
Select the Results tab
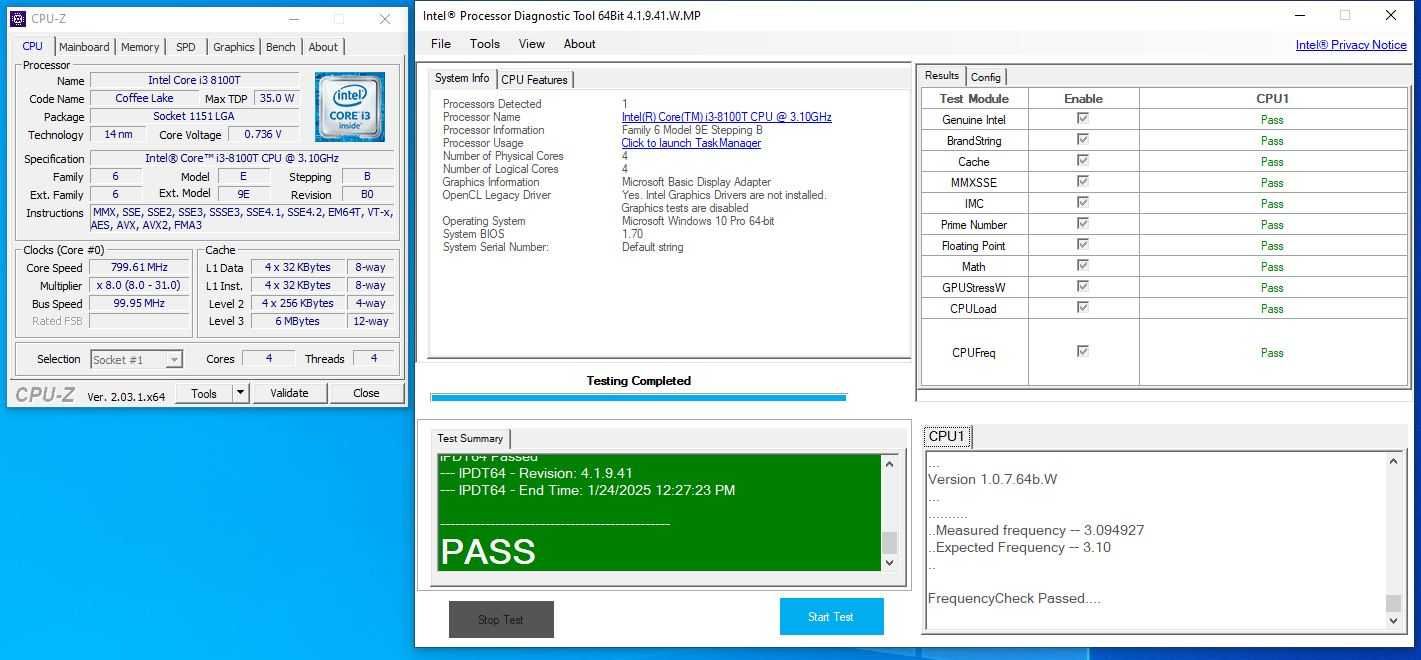941,76
